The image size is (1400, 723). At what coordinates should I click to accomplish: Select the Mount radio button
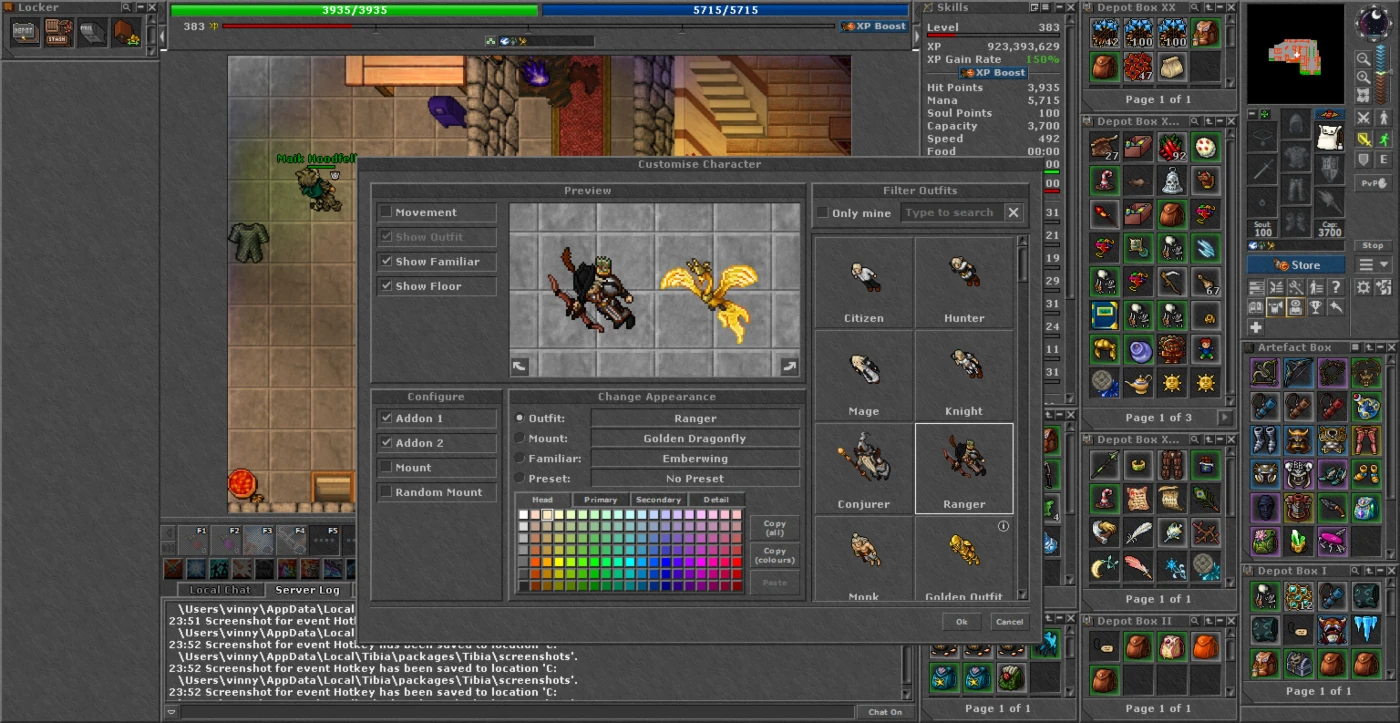click(519, 438)
